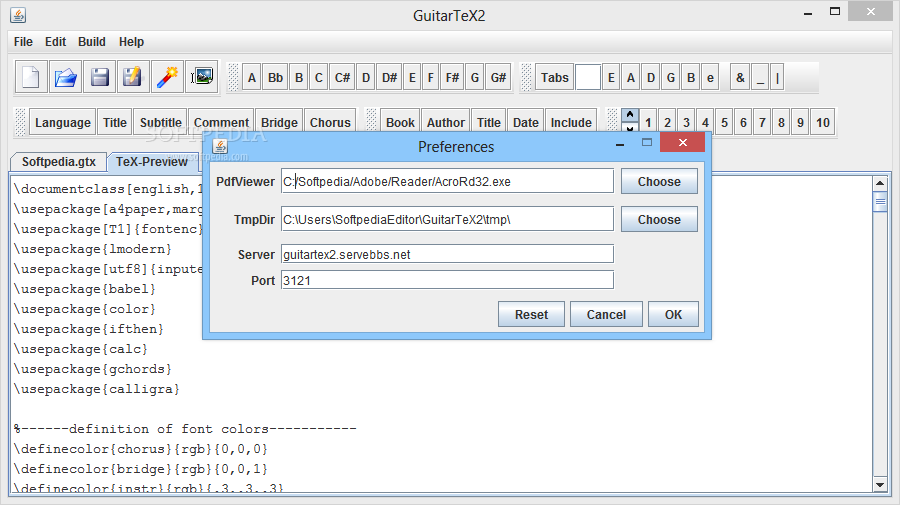Click number 5 fret button
The height and width of the screenshot is (505, 900).
(x=724, y=122)
